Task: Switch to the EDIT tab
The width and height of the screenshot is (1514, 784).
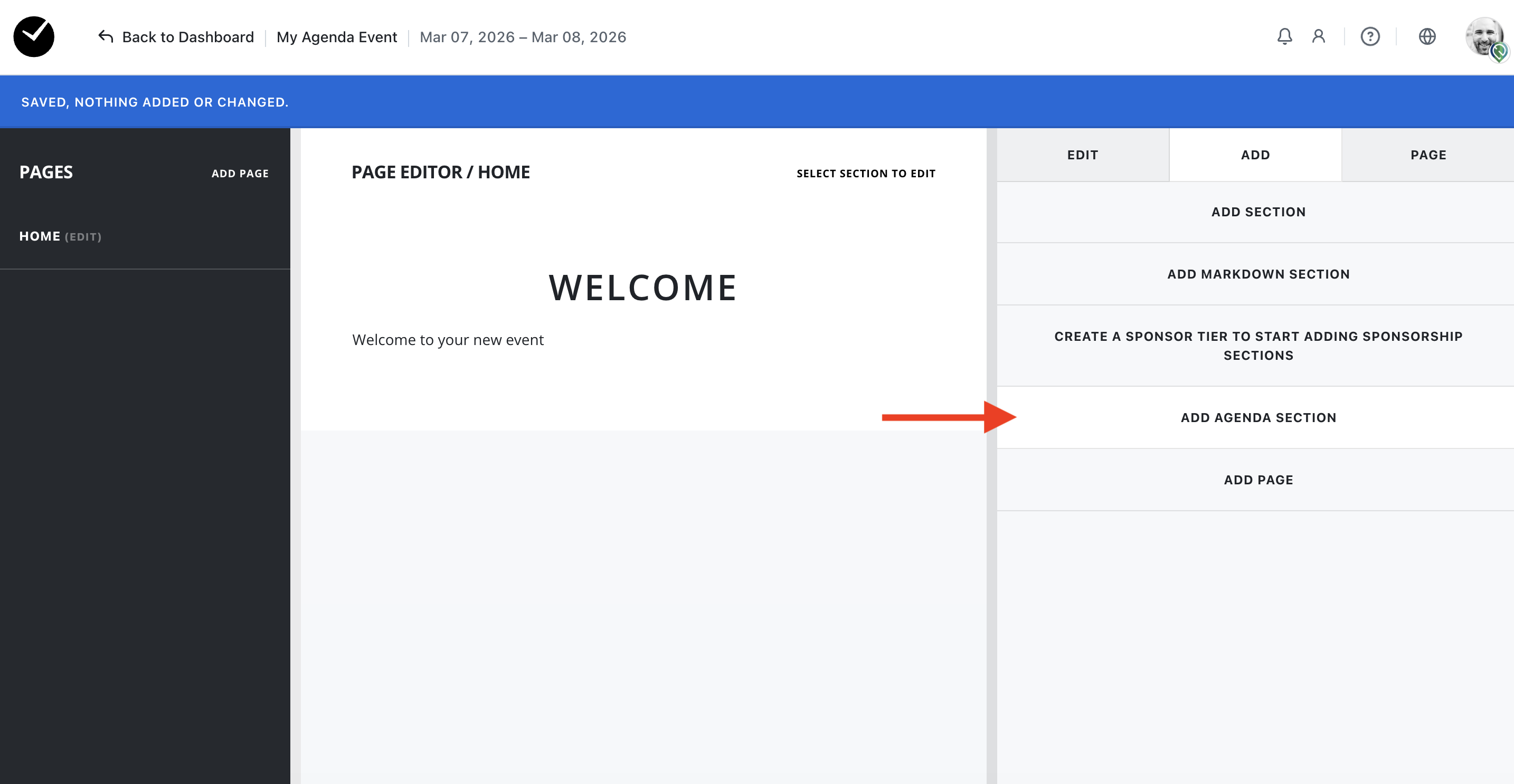Action: point(1082,155)
